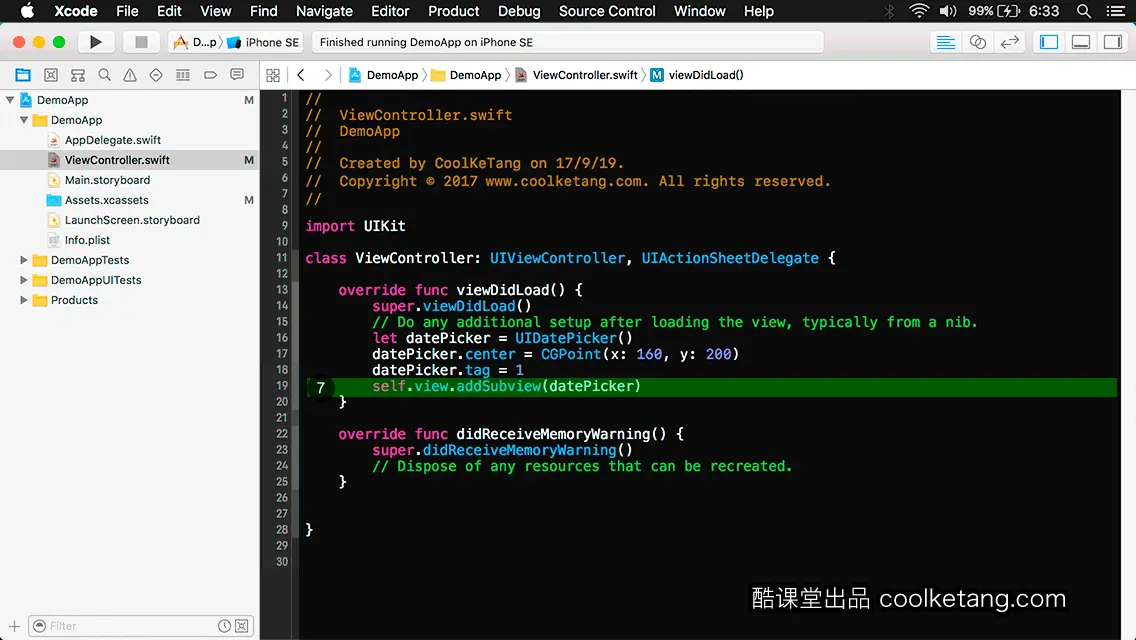Open the Wi-Fi status menu
This screenshot has width=1136, height=640.
point(919,11)
